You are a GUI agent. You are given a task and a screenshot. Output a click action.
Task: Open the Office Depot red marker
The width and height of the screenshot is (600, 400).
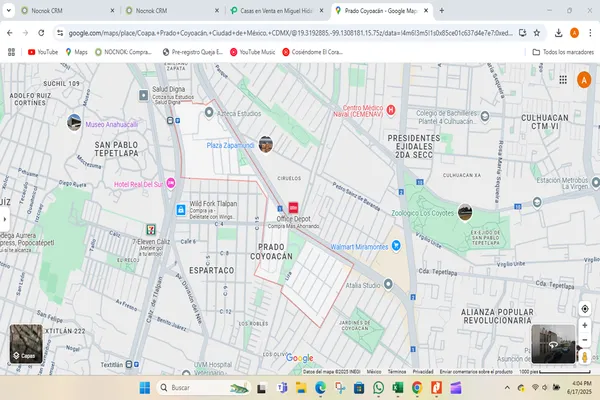(293, 207)
